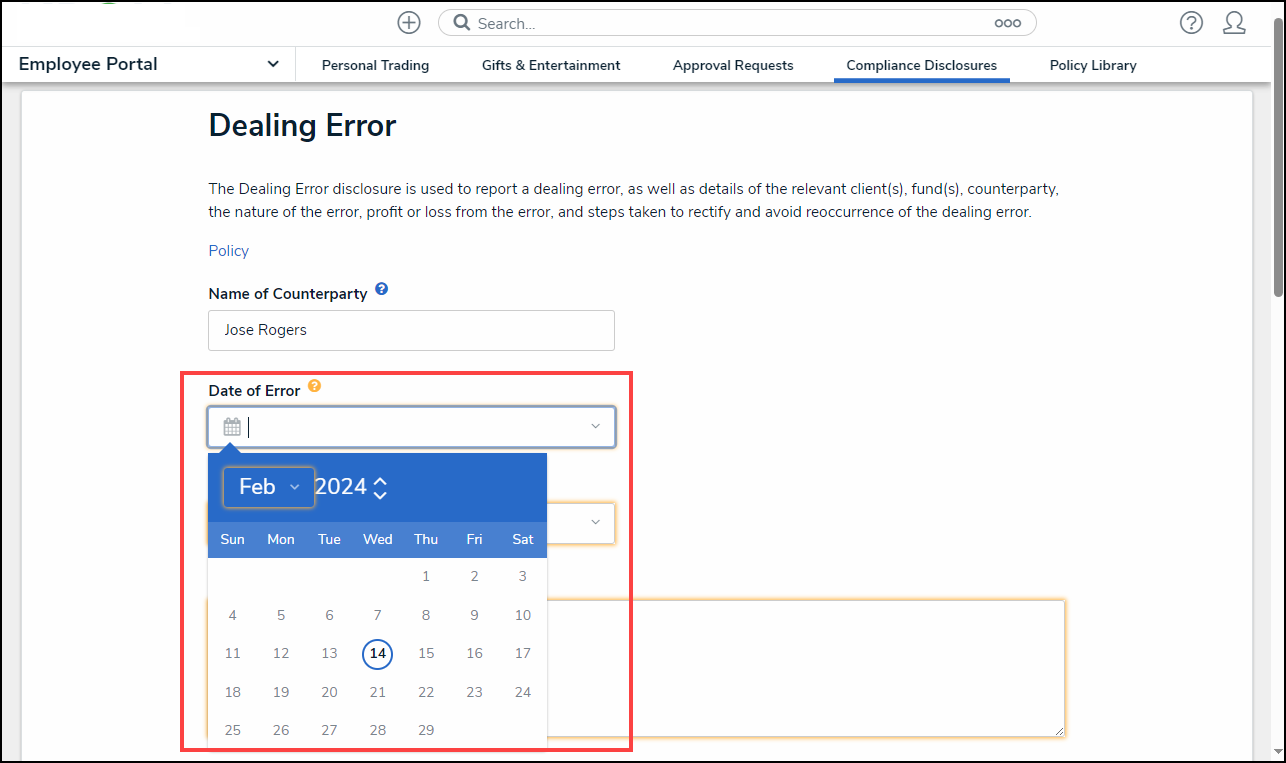Click the Name of Counterparty field

coord(411,330)
